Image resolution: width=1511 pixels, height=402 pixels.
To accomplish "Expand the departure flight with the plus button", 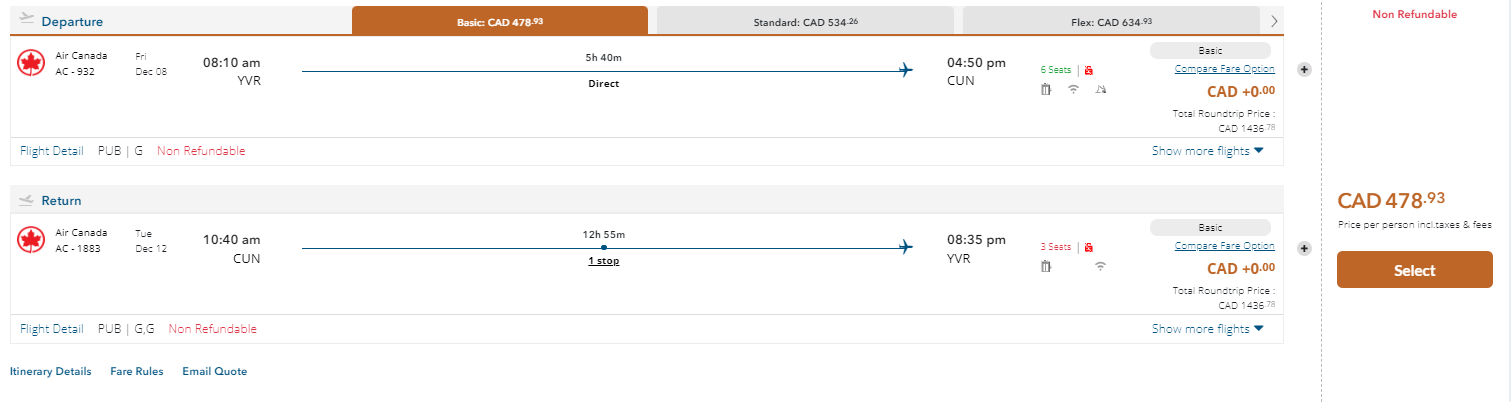I will click(1304, 70).
